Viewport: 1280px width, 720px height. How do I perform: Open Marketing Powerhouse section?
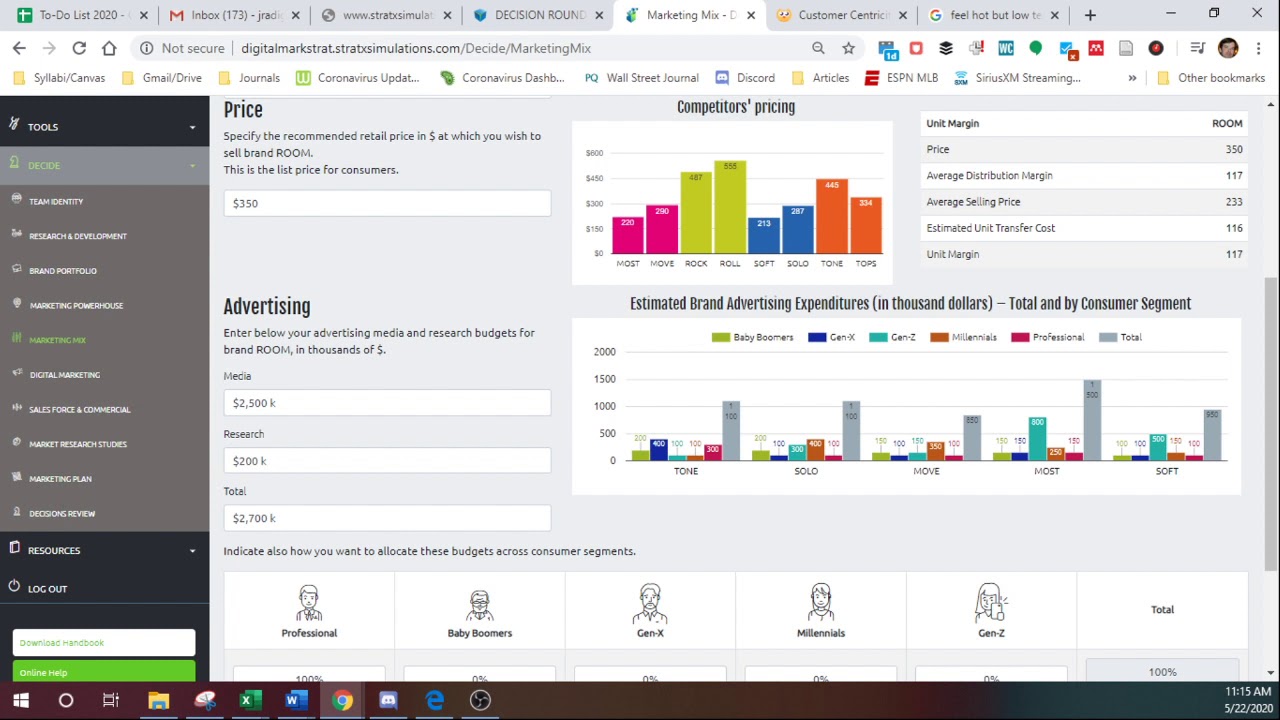coord(76,305)
